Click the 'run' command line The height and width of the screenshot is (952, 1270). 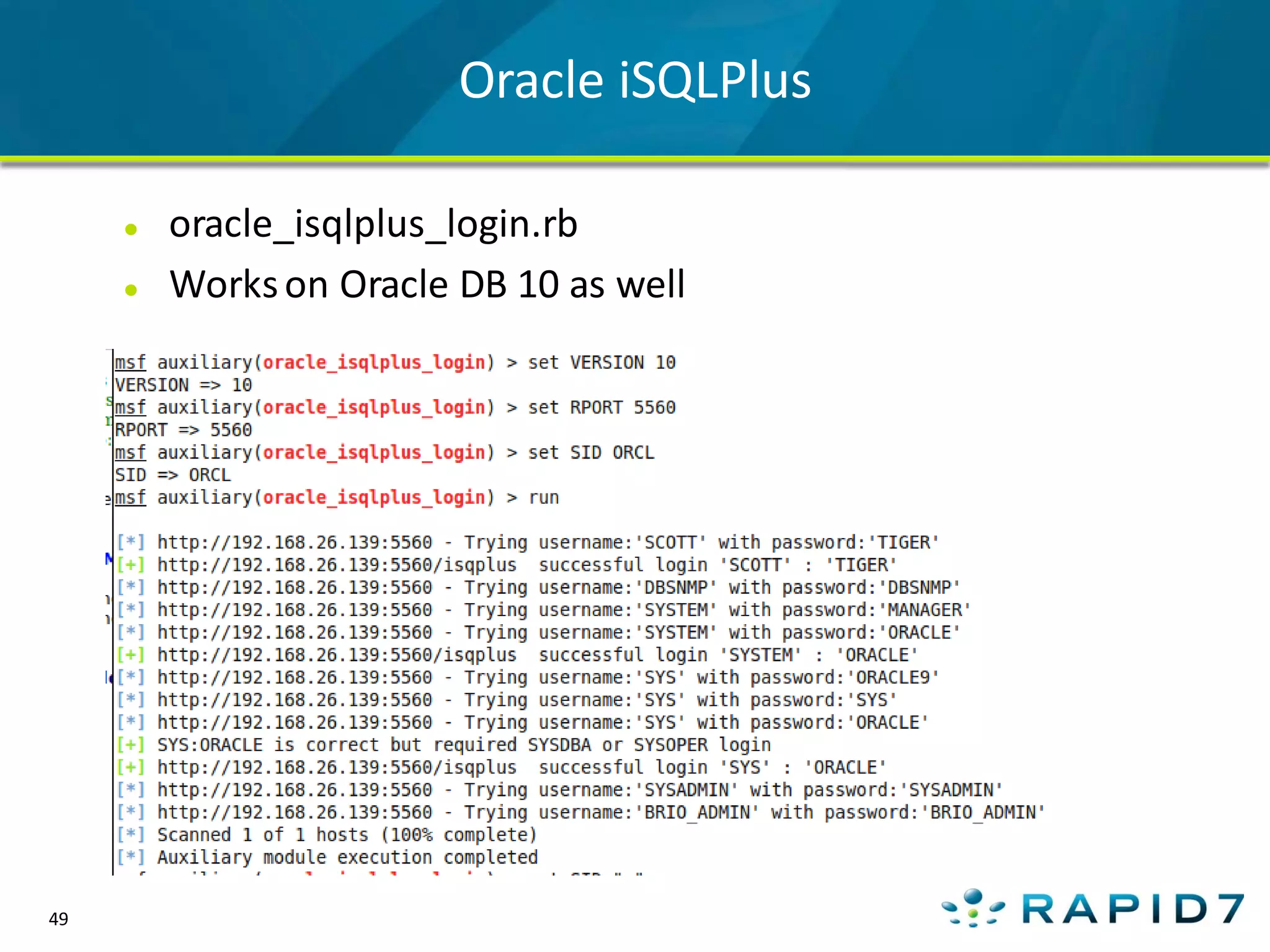tap(337, 498)
